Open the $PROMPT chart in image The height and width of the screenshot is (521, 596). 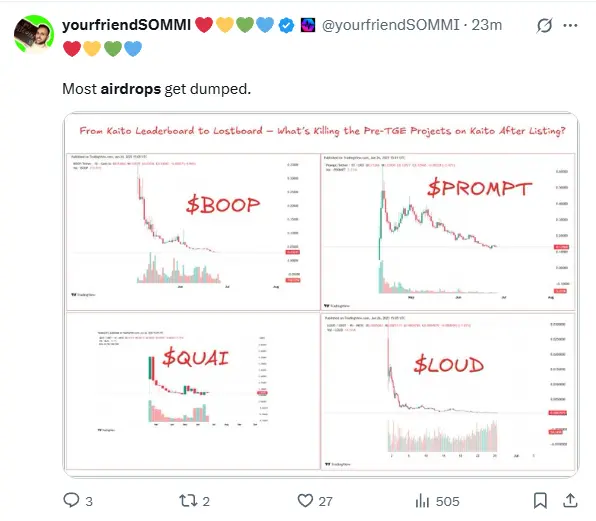448,232
